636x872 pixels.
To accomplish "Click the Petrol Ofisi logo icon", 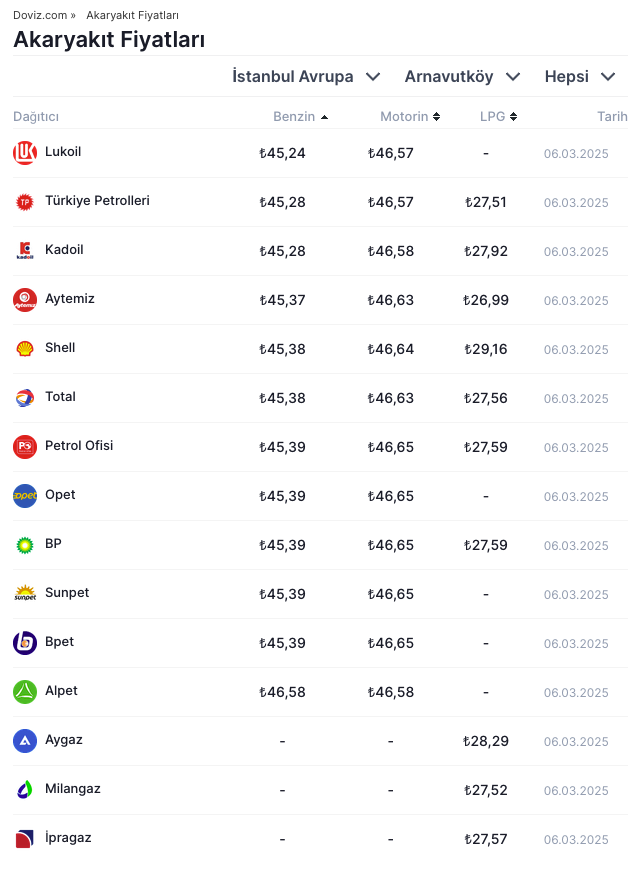I will (25, 447).
